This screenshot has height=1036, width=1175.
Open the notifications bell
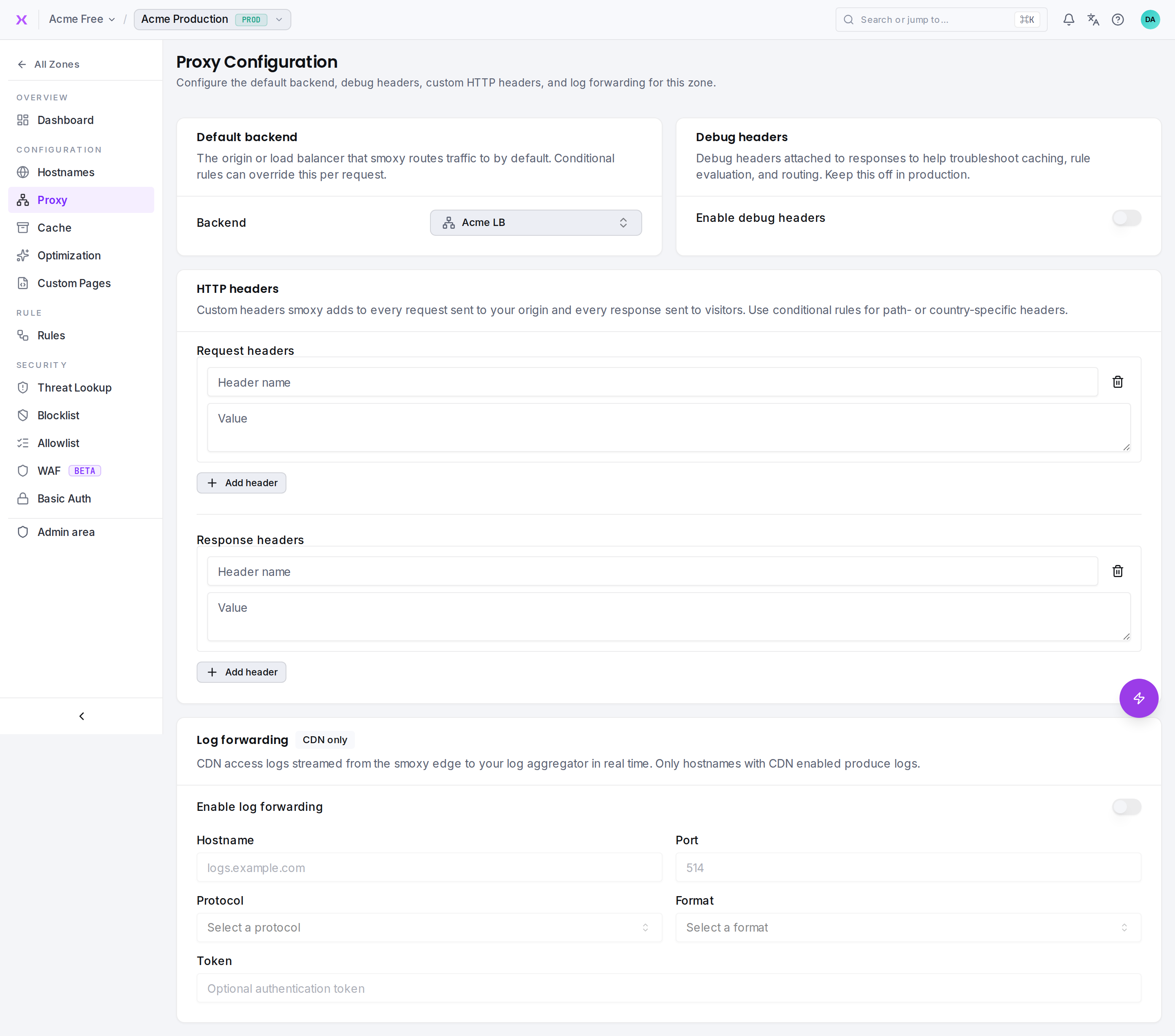click(1068, 20)
